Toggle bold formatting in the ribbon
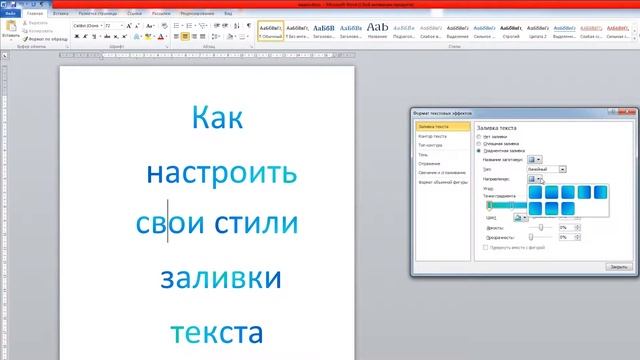The width and height of the screenshot is (640, 360). click(x=76, y=37)
